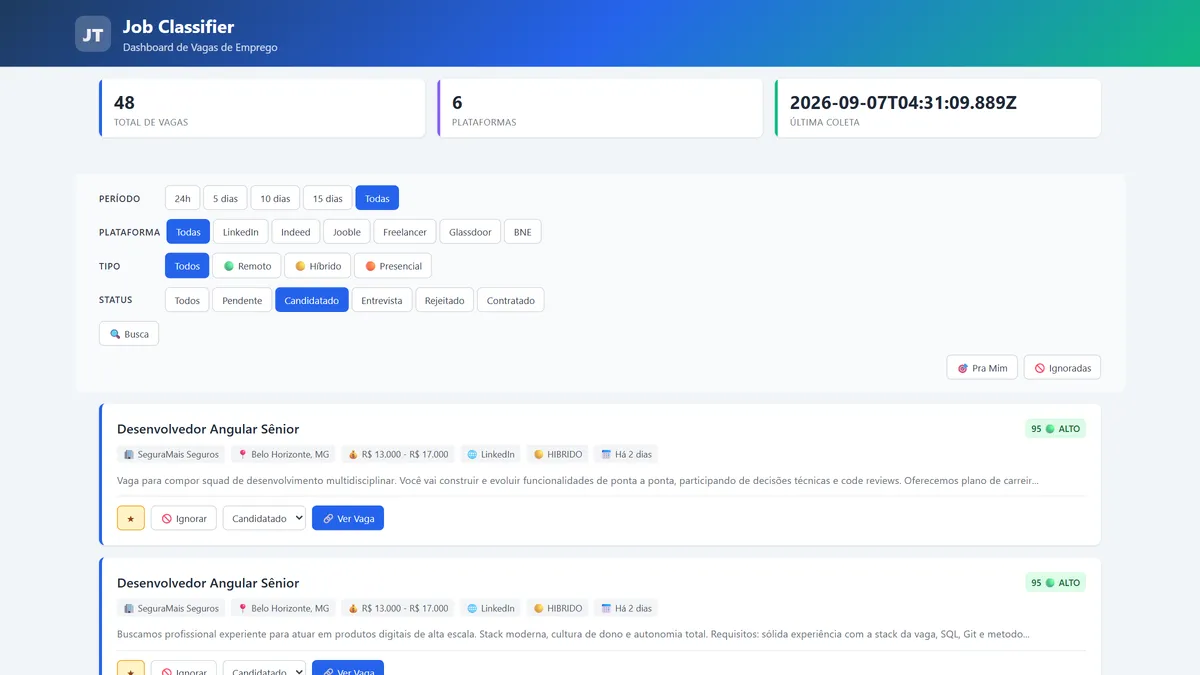The height and width of the screenshot is (675, 1200).
Task: Click 'Há 2 dias' tag on 'Vaga para compor squad' card
Action: click(626, 454)
